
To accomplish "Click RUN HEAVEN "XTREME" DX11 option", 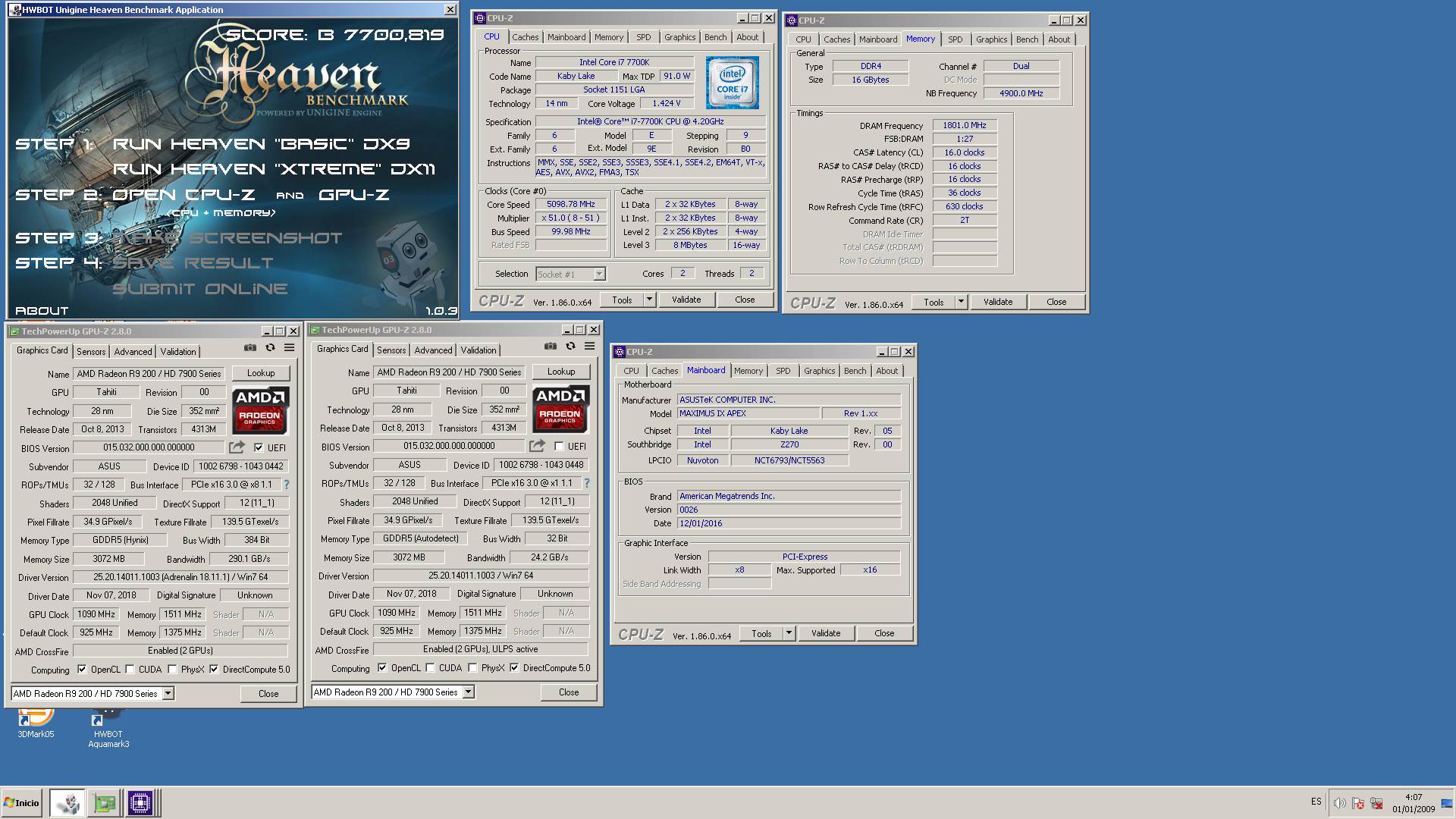I will pyautogui.click(x=275, y=169).
